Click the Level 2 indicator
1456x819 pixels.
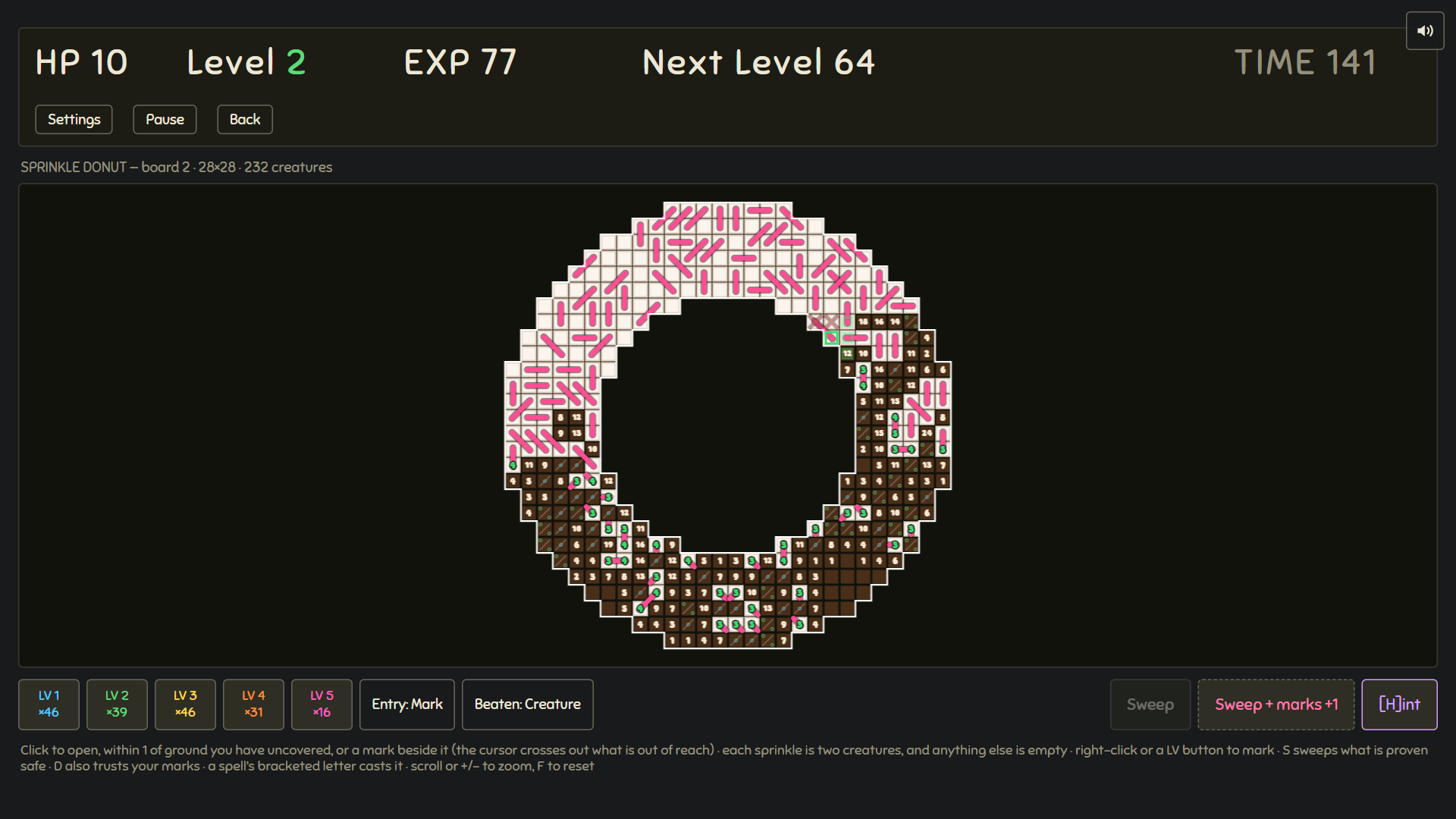click(246, 62)
